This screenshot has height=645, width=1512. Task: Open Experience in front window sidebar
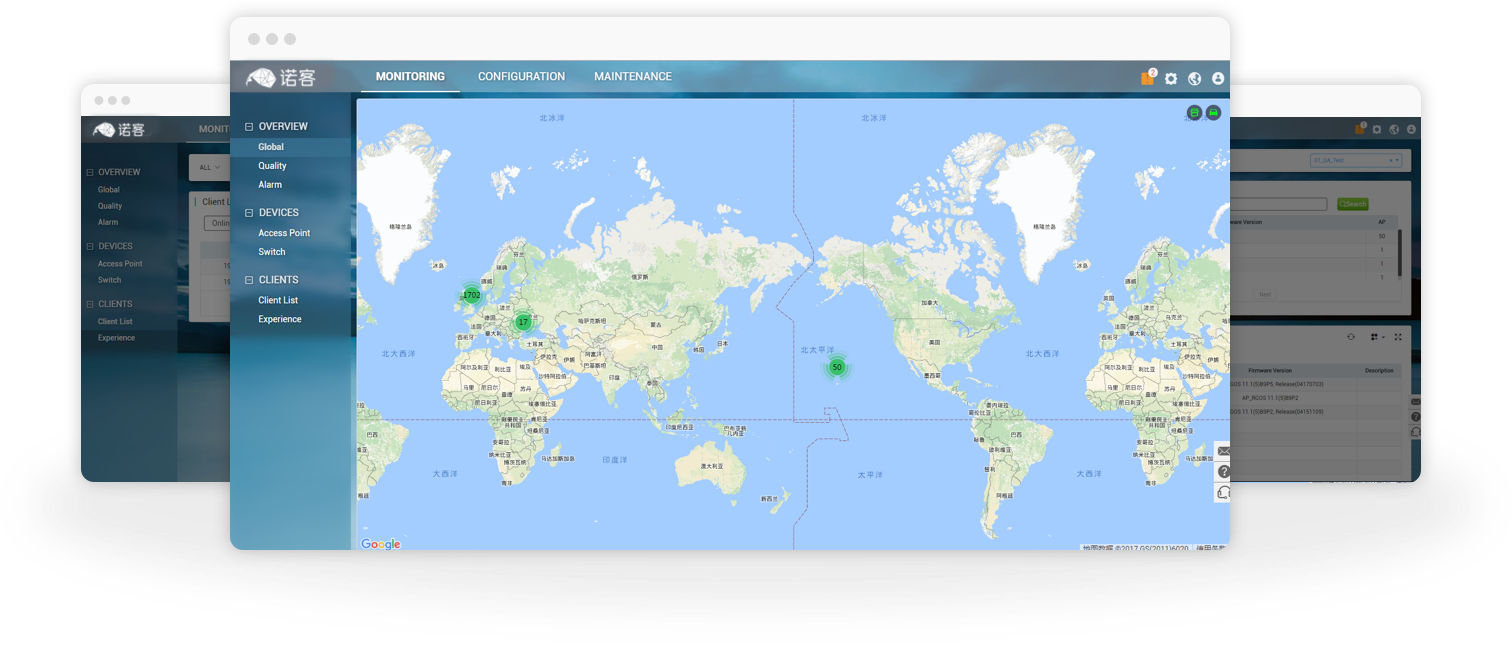tap(279, 319)
